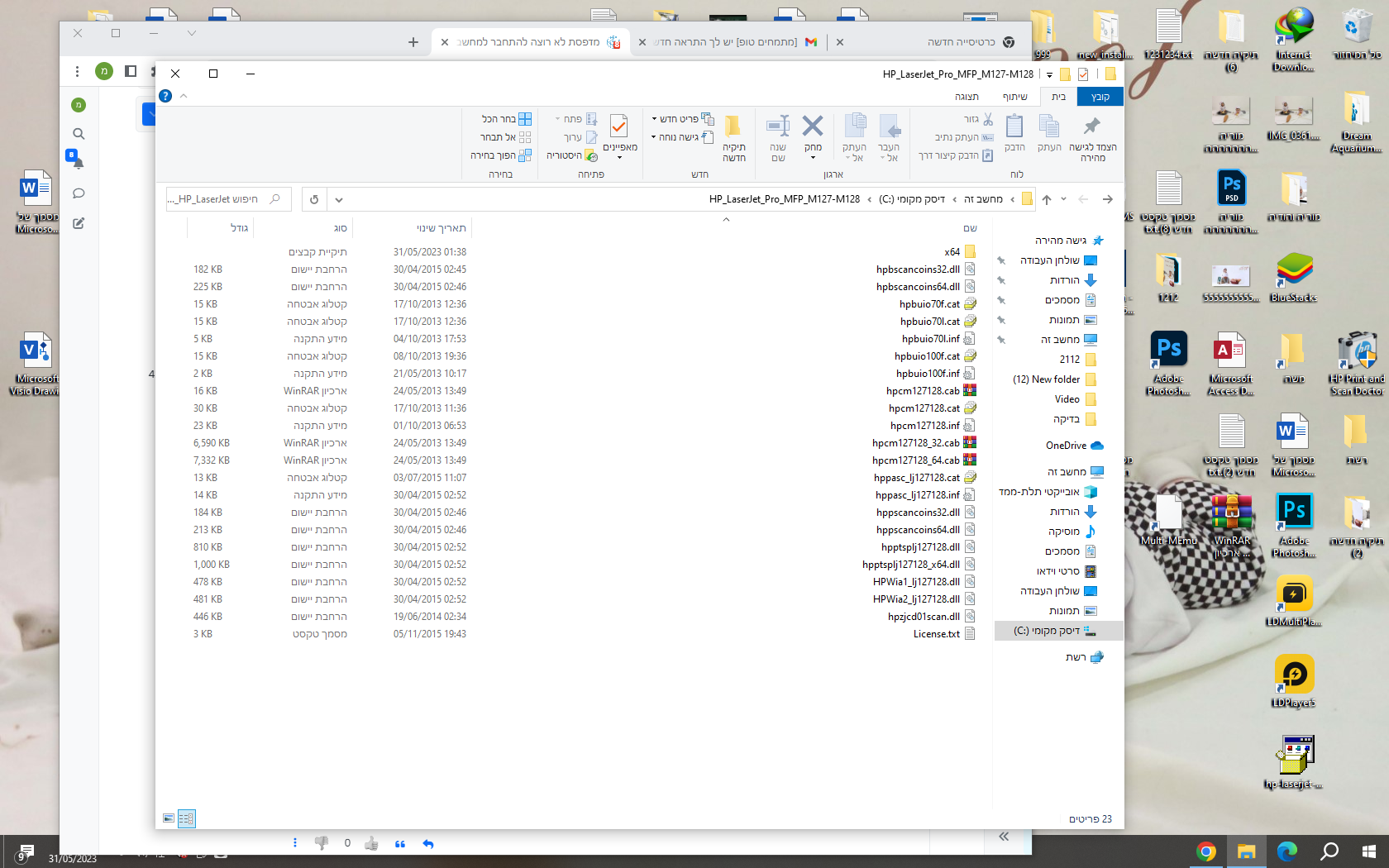
Task: Create a New folder (תיקיה חדשה)
Action: click(733, 137)
